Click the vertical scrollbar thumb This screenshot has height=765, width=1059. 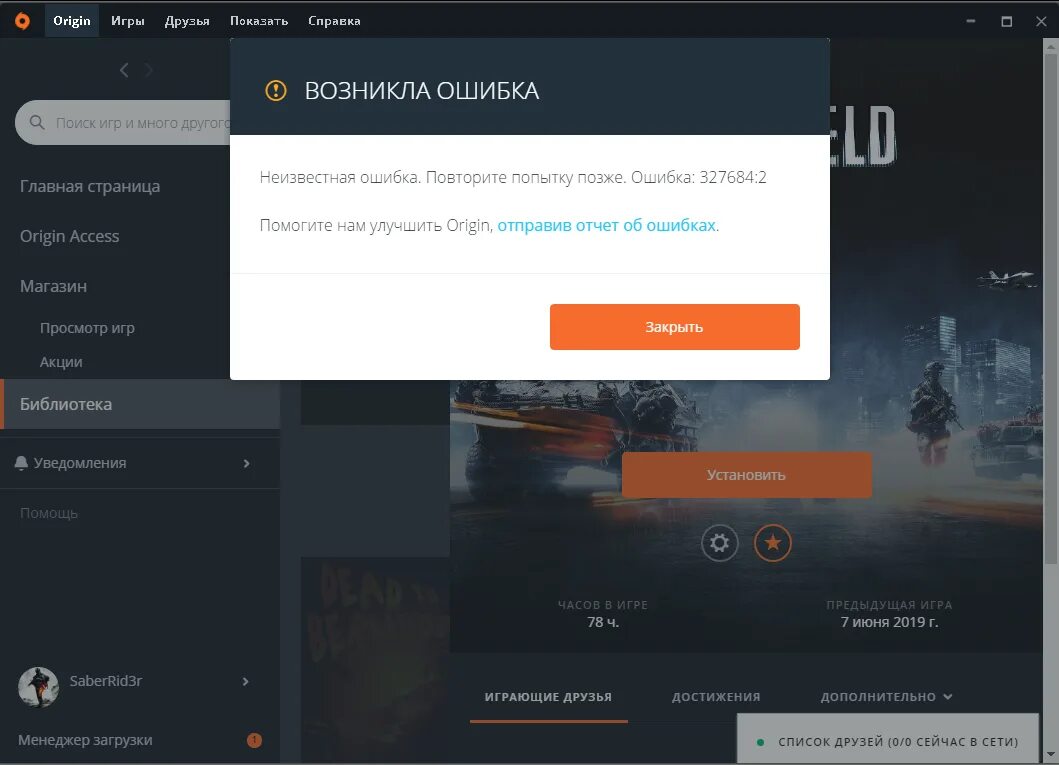[1050, 309]
